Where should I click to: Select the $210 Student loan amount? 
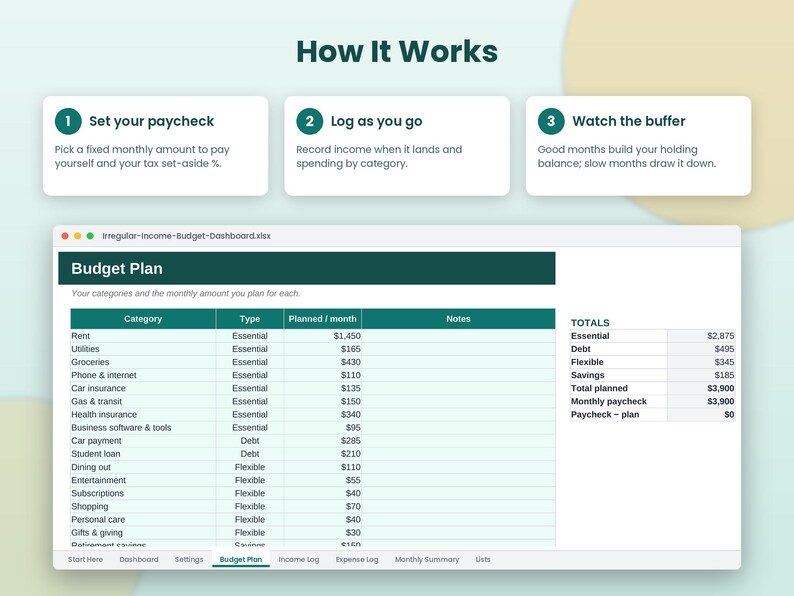point(323,454)
